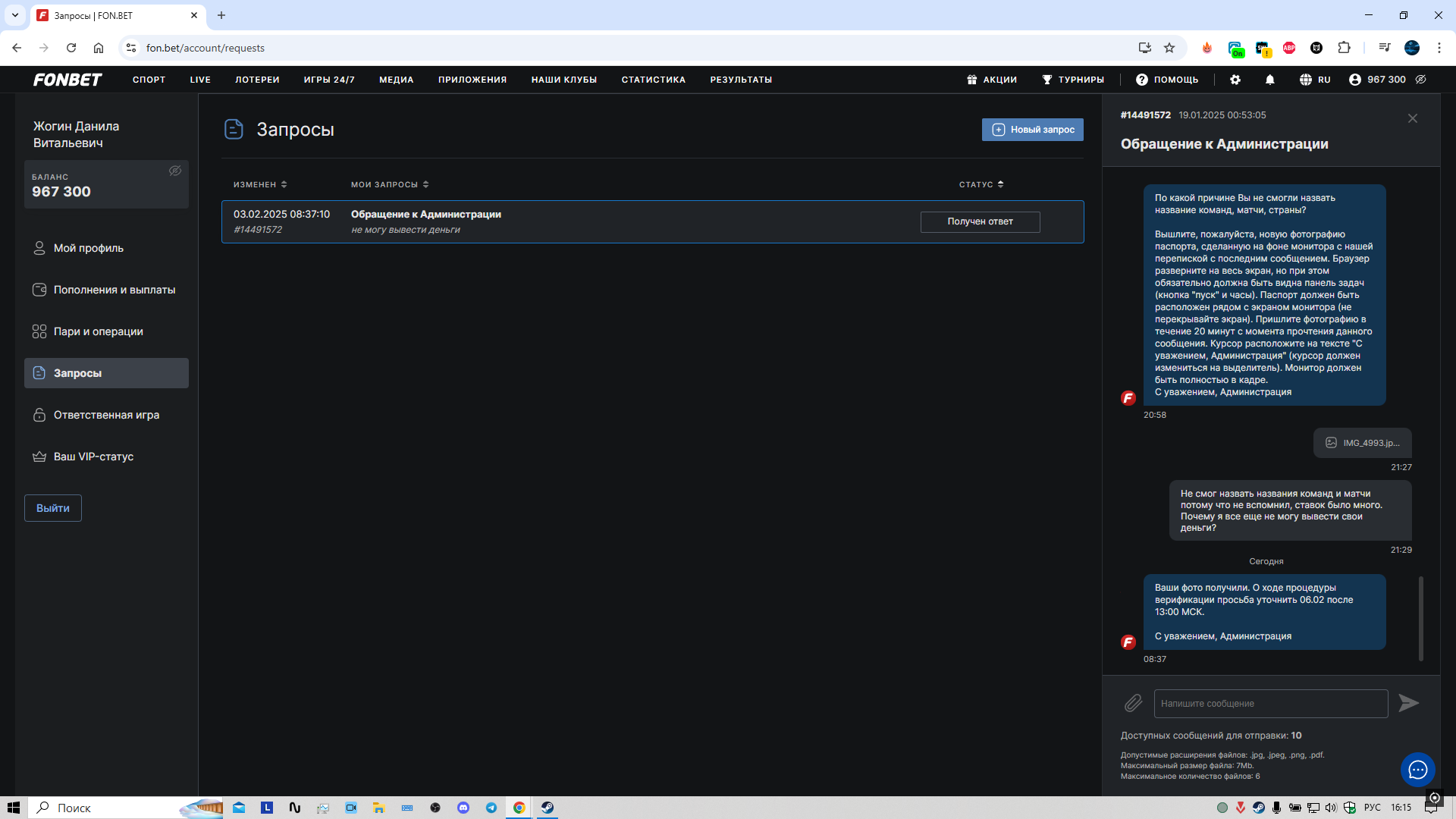The image size is (1456, 819).
Task: Open the Chrome three-dot menu
Action: (1439, 48)
